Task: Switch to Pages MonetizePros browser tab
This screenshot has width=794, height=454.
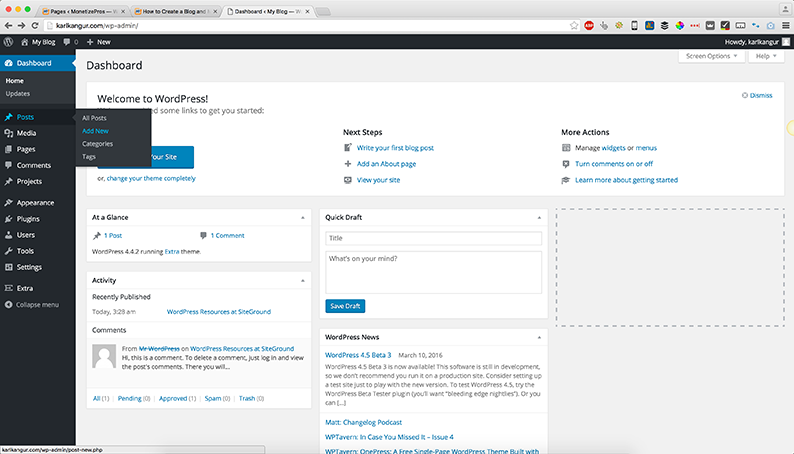Action: (x=83, y=11)
